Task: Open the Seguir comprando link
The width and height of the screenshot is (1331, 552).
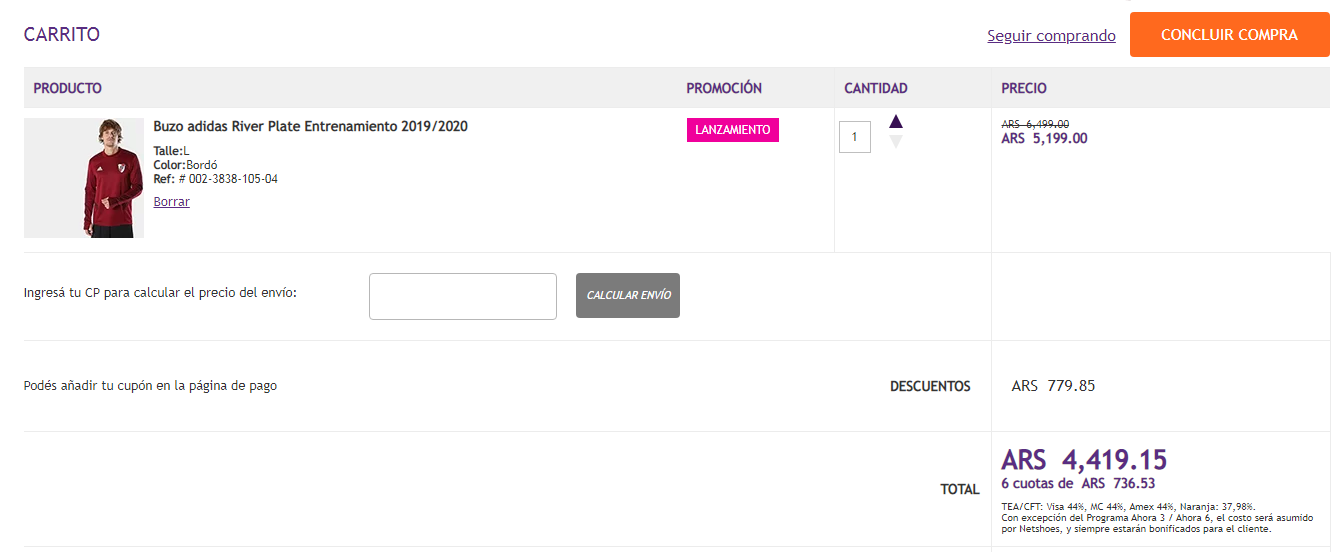Action: [x=1051, y=36]
